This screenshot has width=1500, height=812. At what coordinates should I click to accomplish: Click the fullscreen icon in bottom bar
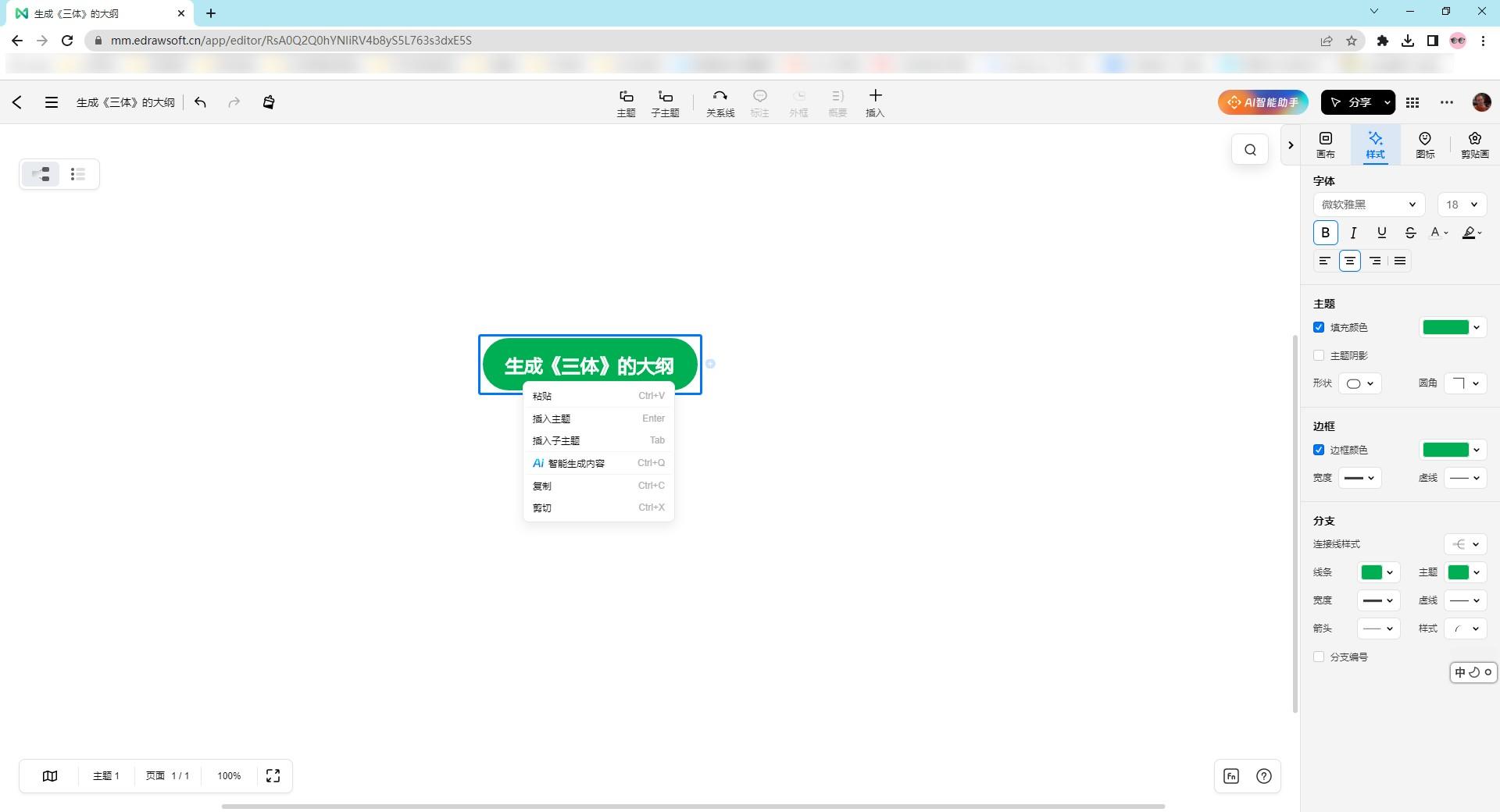click(273, 775)
